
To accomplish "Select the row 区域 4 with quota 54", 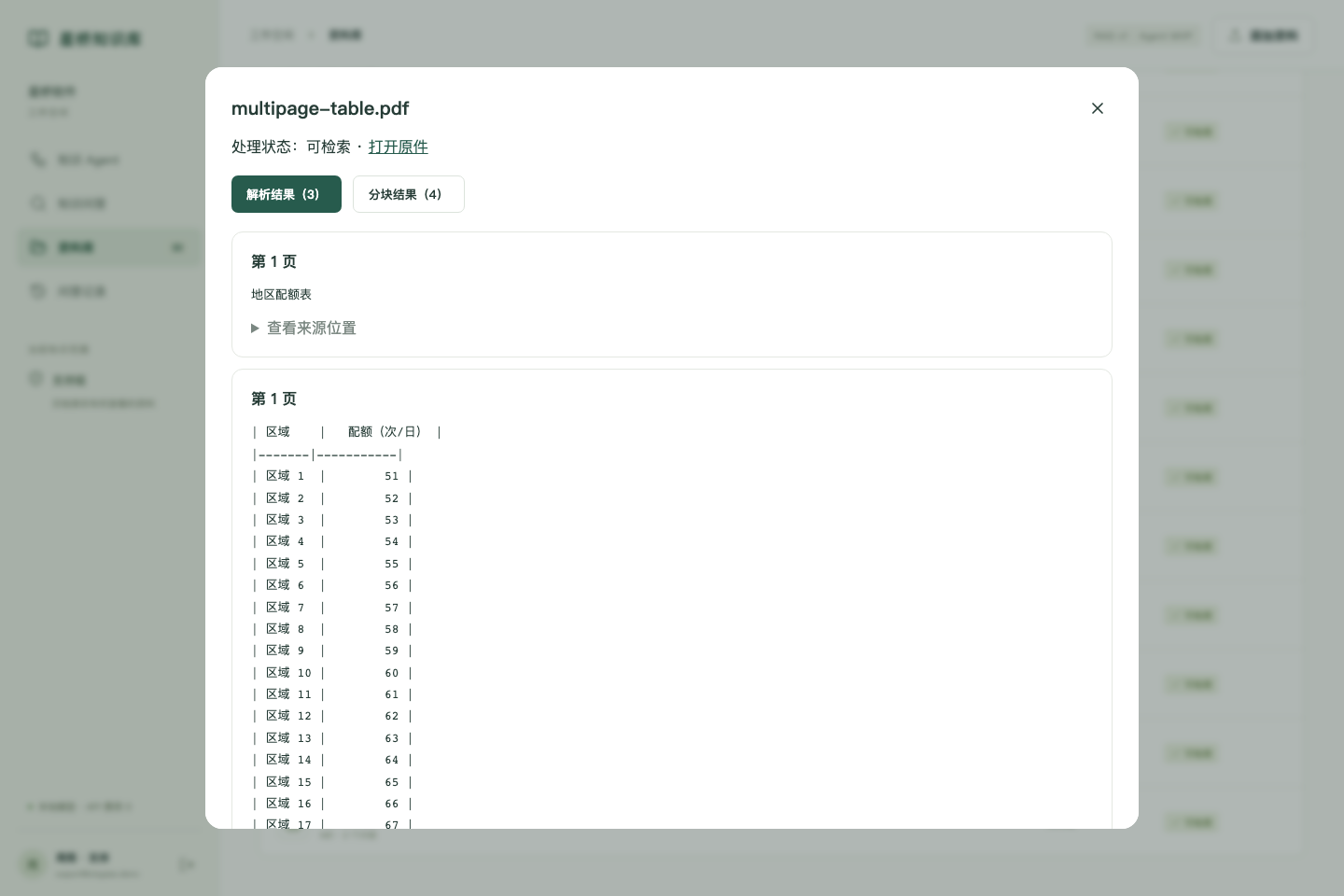I will tap(332, 541).
